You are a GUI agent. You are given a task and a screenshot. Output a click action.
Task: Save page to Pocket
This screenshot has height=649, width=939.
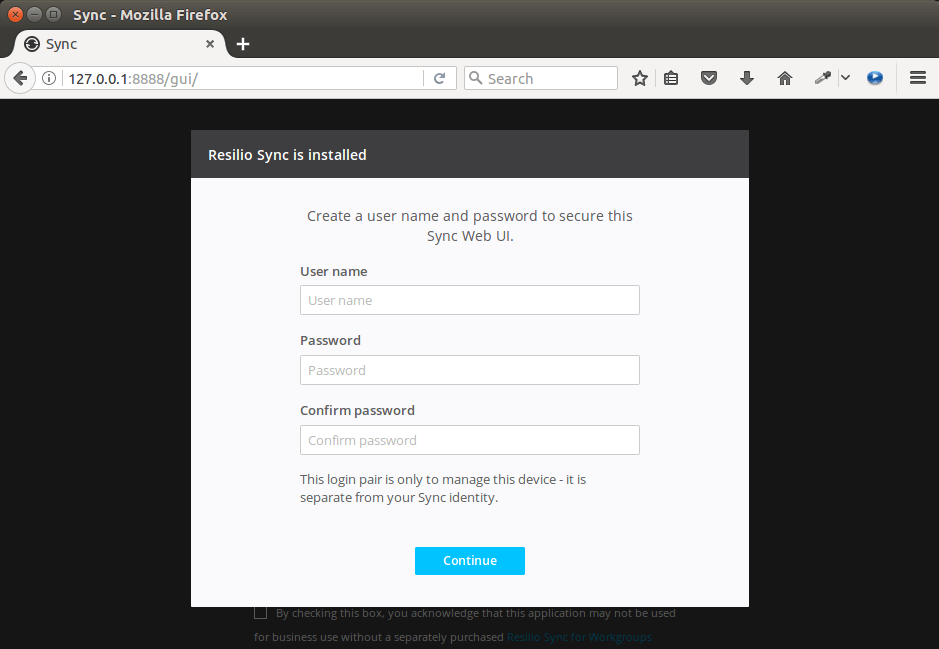(709, 78)
